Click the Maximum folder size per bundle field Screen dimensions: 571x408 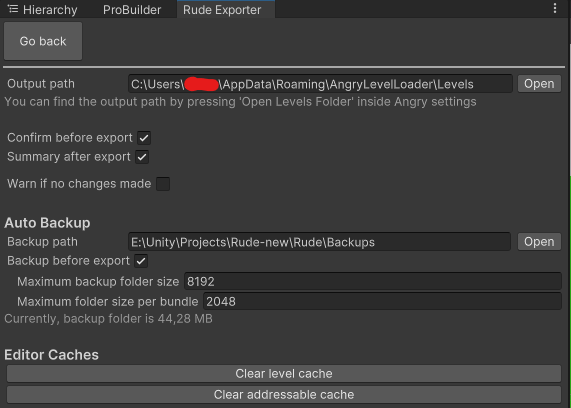pyautogui.click(x=382, y=302)
